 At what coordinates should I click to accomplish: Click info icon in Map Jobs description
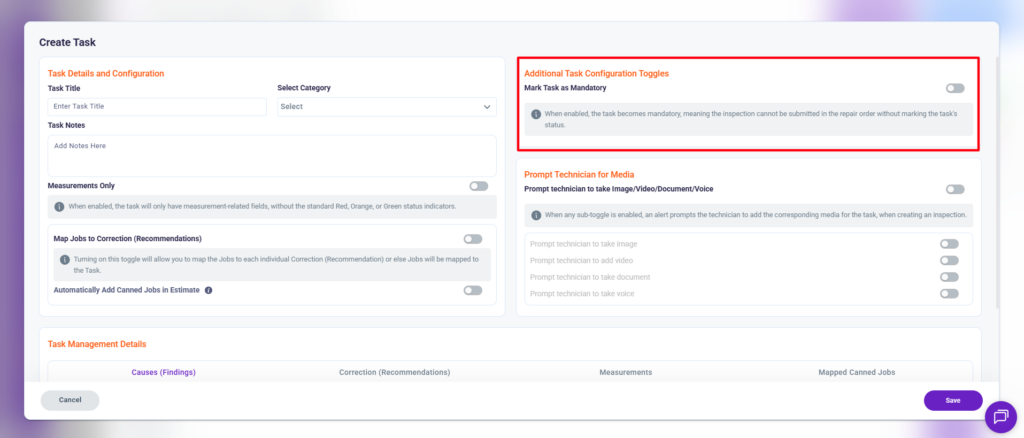pos(64,260)
